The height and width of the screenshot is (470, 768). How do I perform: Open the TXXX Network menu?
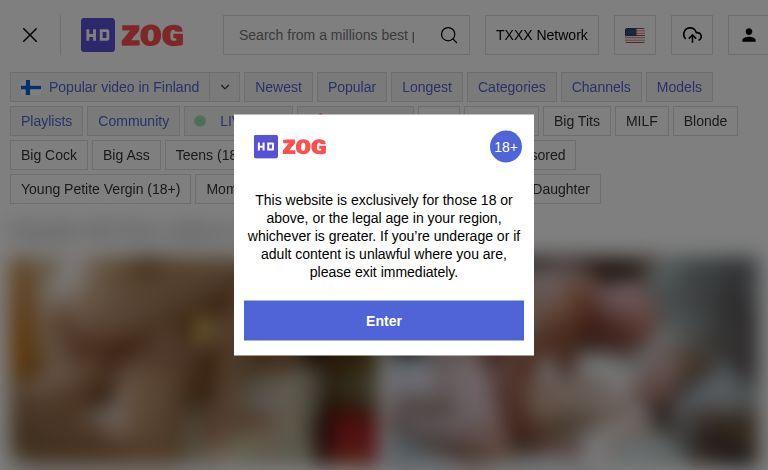tap(542, 35)
